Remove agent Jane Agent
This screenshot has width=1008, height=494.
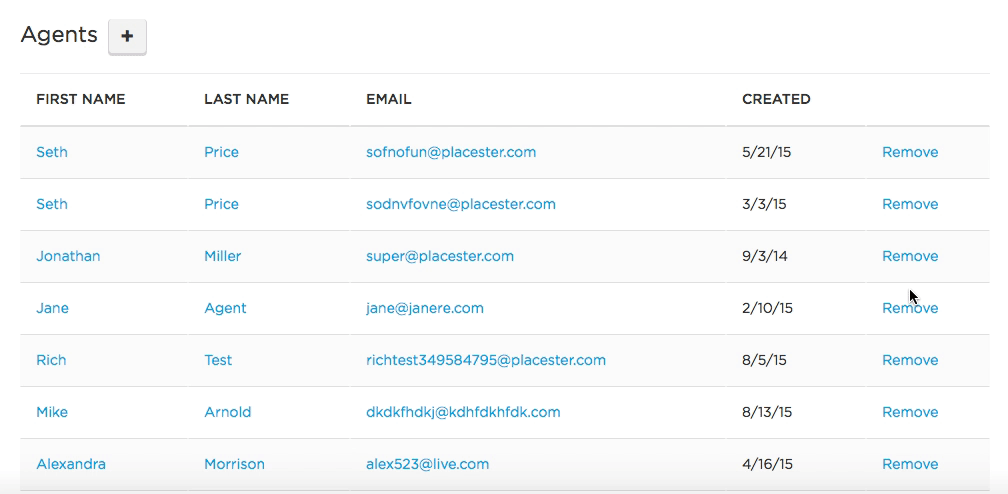910,309
